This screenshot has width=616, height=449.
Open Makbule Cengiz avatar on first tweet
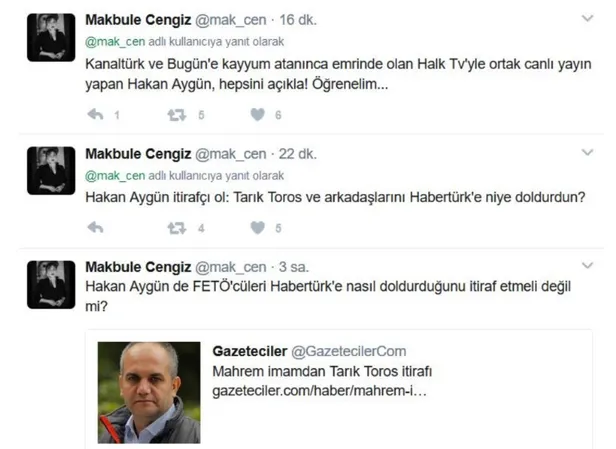[51, 37]
